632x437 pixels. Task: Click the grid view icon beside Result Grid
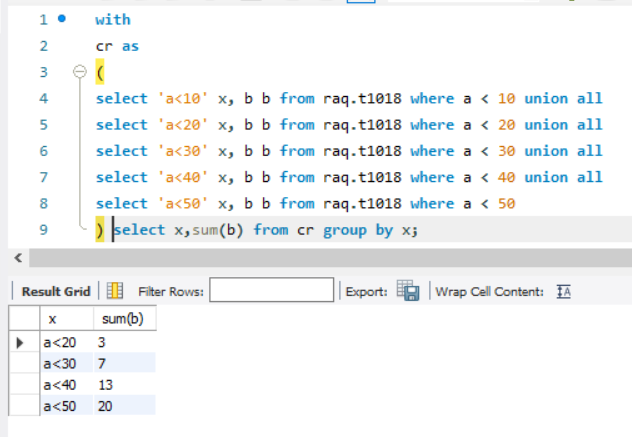[115, 291]
